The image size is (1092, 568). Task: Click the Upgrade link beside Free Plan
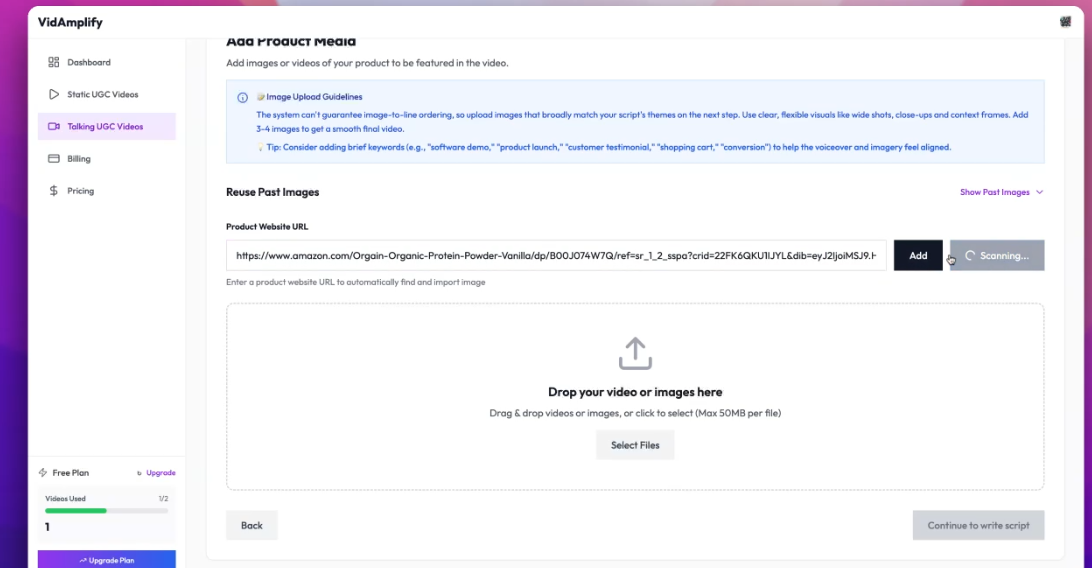point(160,473)
